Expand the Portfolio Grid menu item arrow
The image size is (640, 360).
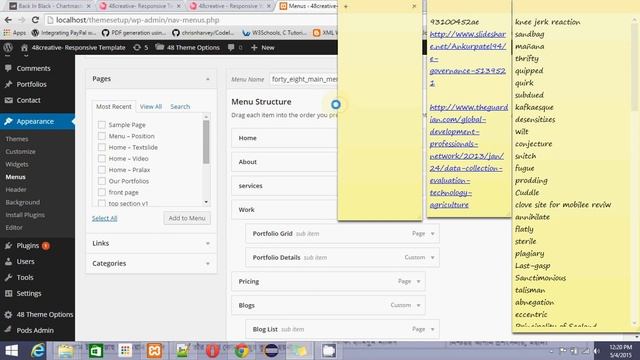[x=433, y=233]
